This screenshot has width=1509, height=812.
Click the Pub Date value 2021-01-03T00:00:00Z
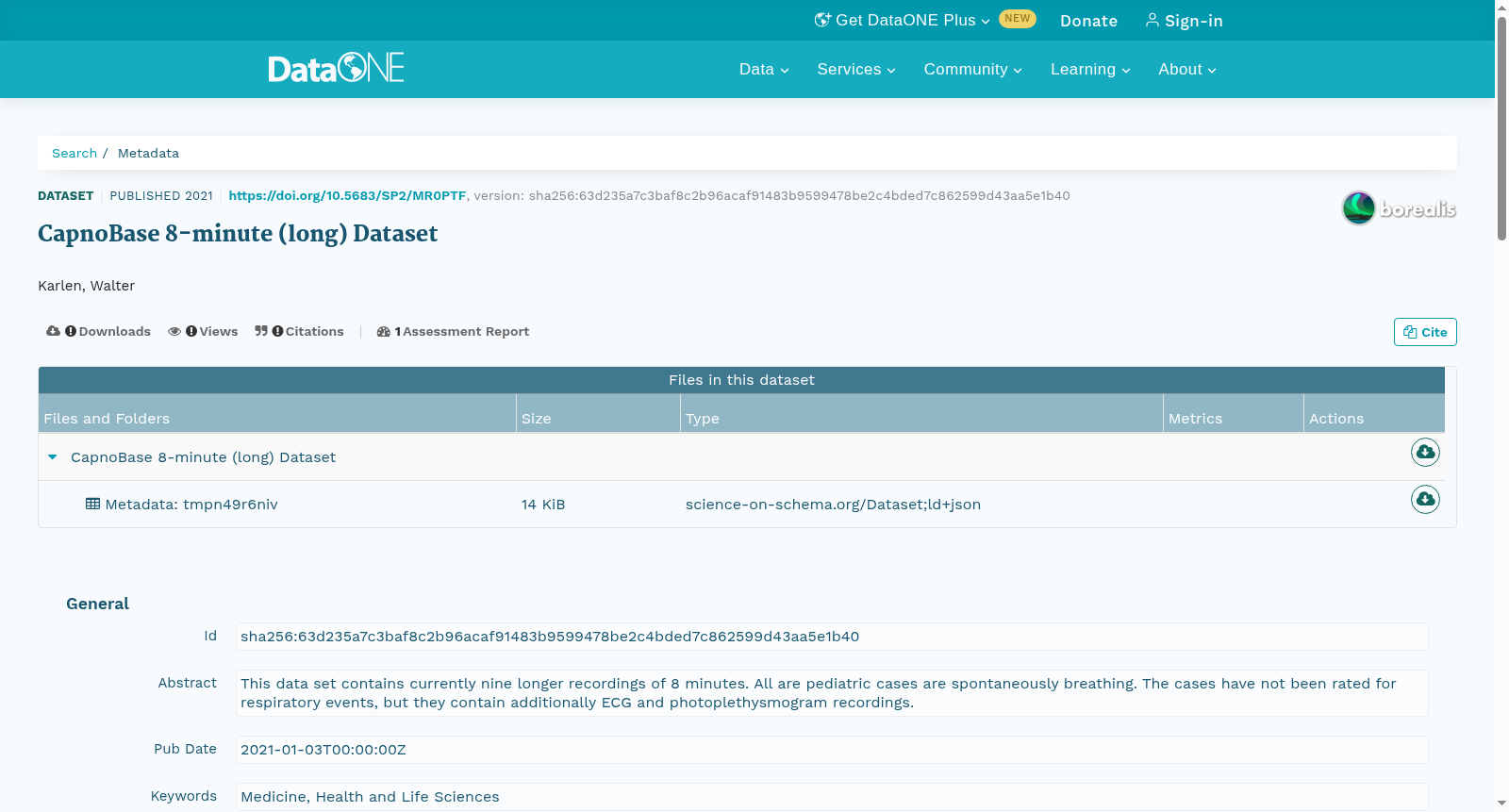pyautogui.click(x=832, y=750)
